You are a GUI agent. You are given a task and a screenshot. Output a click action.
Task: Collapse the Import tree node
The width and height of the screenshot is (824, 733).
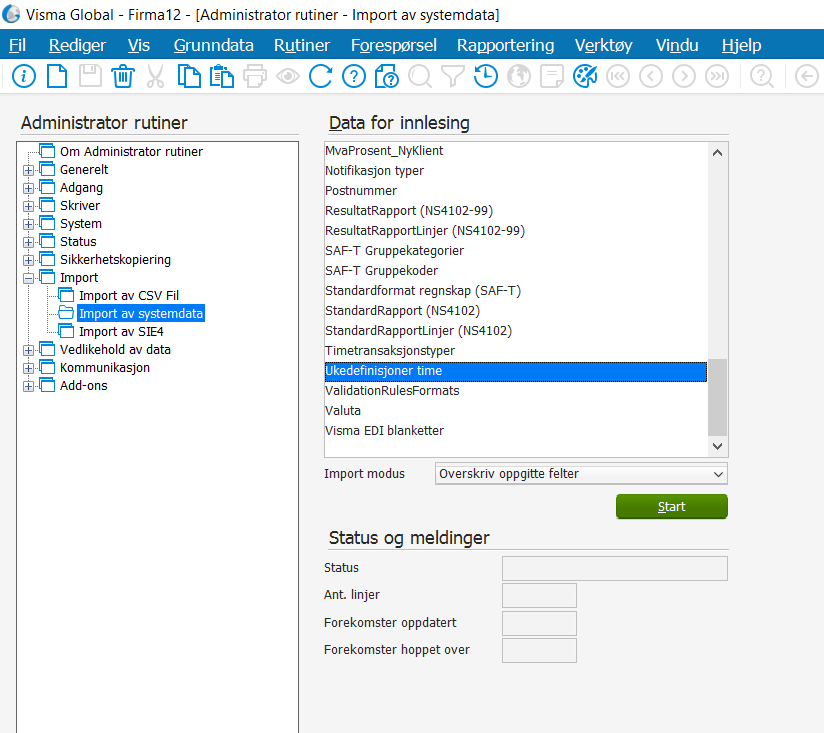pyautogui.click(x=28, y=278)
